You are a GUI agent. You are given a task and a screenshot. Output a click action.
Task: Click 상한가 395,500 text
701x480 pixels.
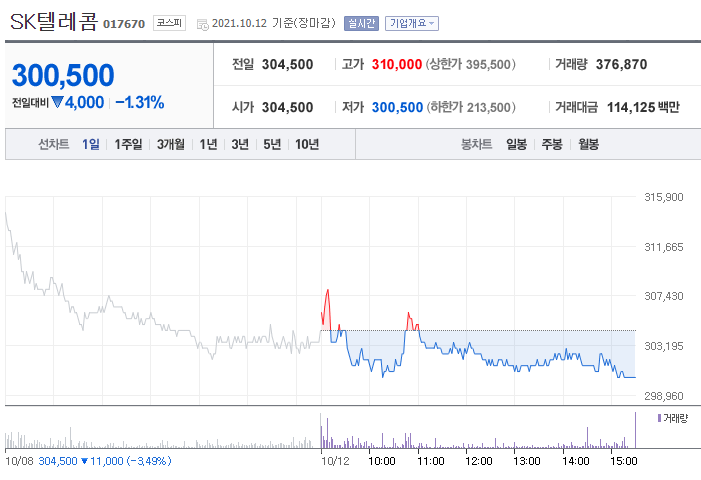[x=470, y=64]
